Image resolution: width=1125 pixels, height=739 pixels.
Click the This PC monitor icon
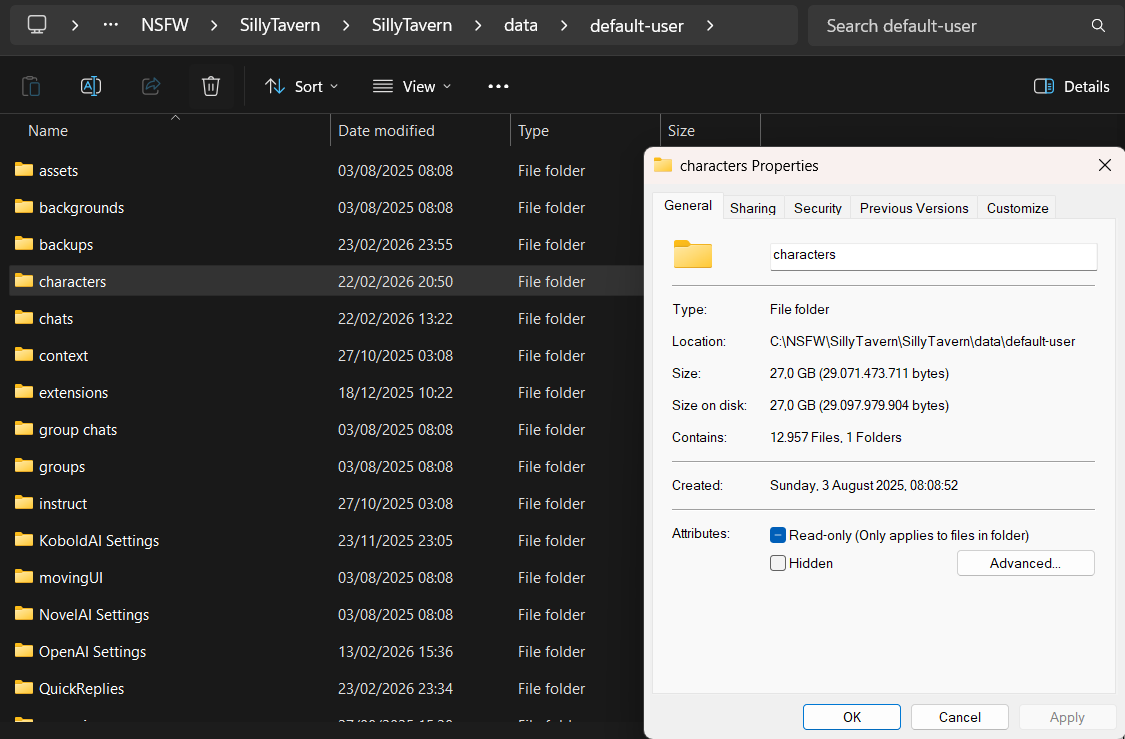pyautogui.click(x=37, y=25)
